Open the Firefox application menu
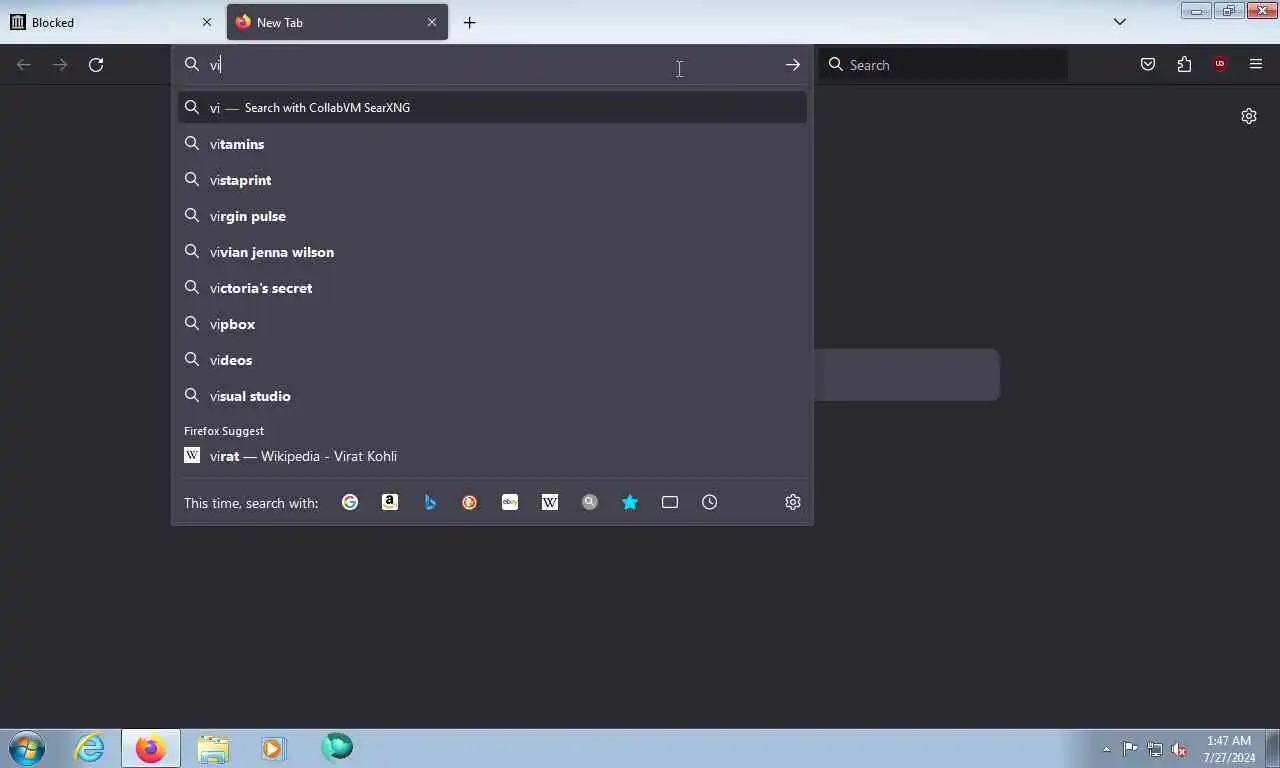The width and height of the screenshot is (1280, 768). (1256, 65)
